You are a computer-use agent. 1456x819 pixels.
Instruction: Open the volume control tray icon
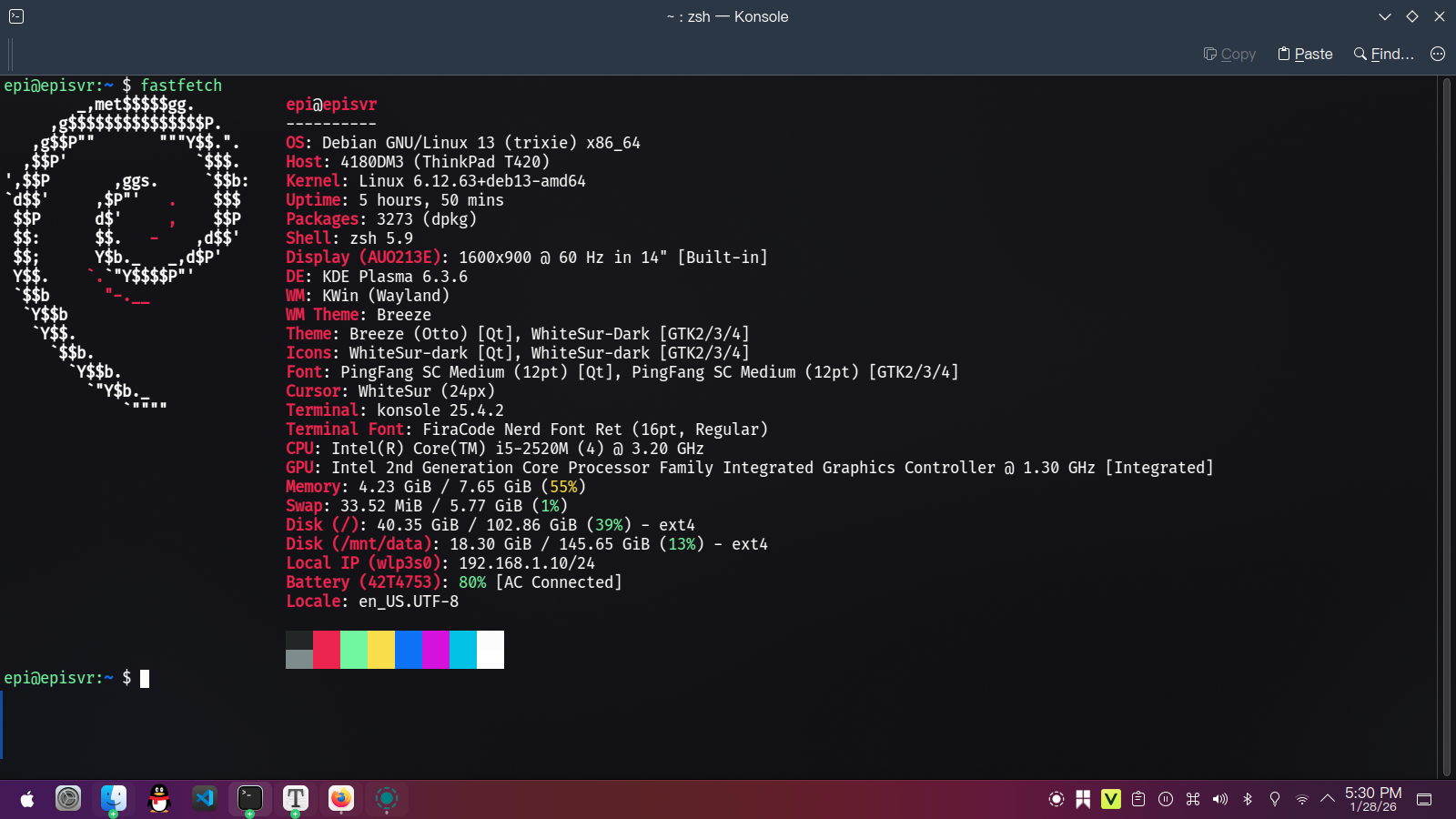coord(1220,799)
